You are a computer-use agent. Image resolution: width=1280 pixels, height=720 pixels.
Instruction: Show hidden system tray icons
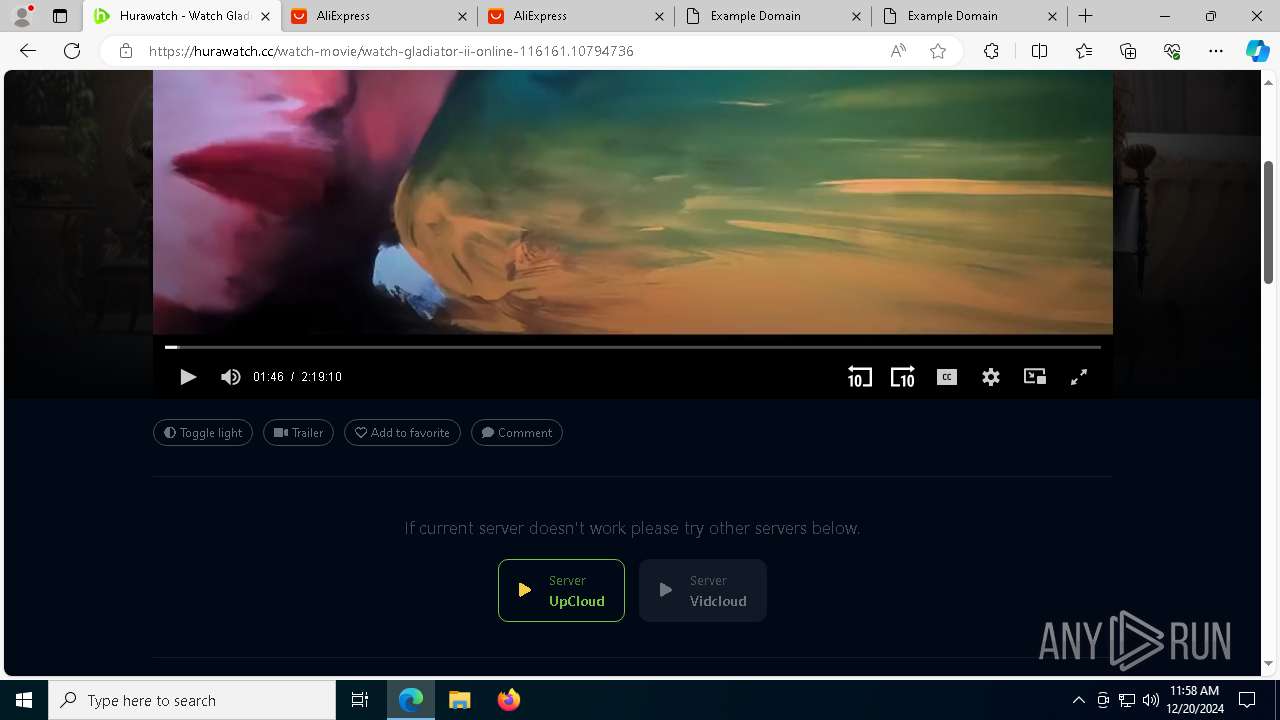[1078, 700]
